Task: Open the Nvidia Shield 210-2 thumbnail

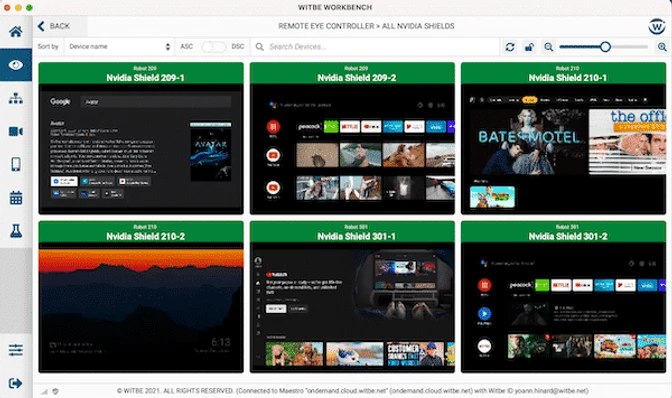Action: tap(141, 308)
